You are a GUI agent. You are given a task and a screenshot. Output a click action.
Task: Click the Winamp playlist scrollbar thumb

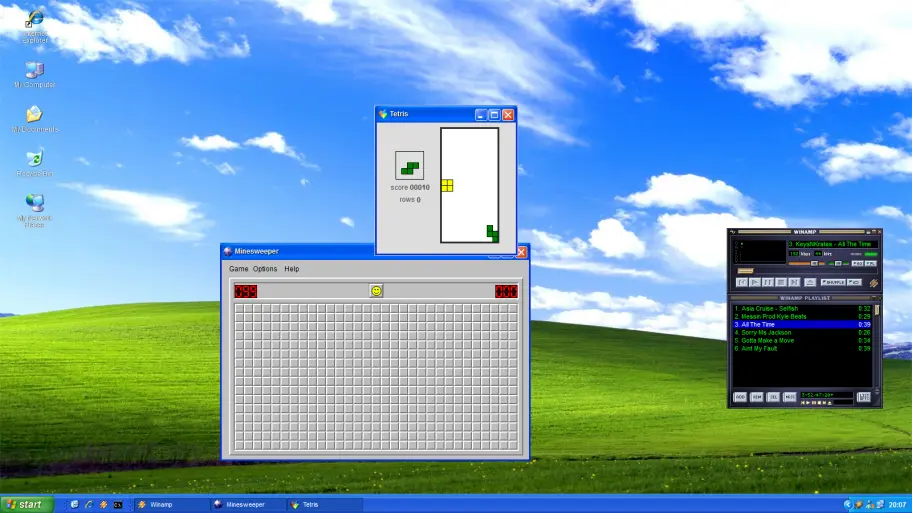pyautogui.click(x=877, y=311)
